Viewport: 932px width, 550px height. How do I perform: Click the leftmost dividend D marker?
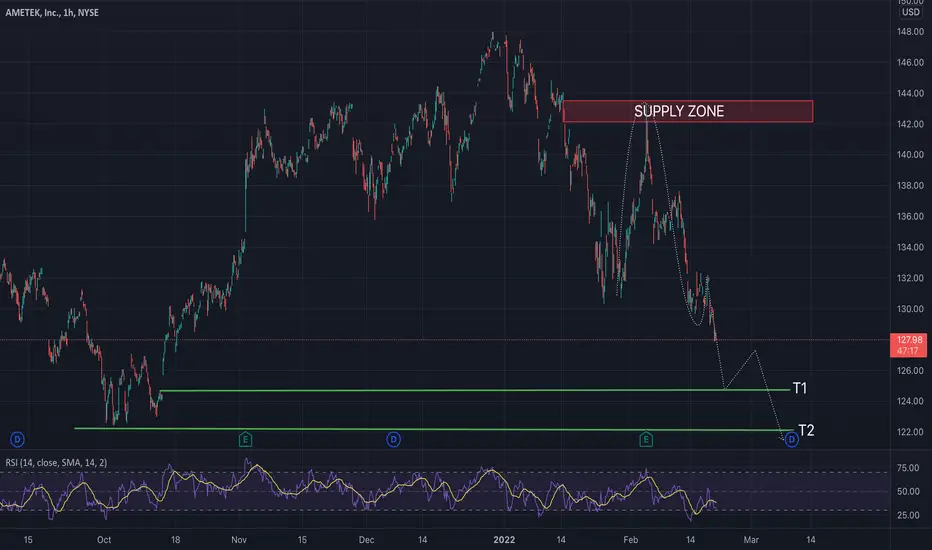tap(17, 439)
